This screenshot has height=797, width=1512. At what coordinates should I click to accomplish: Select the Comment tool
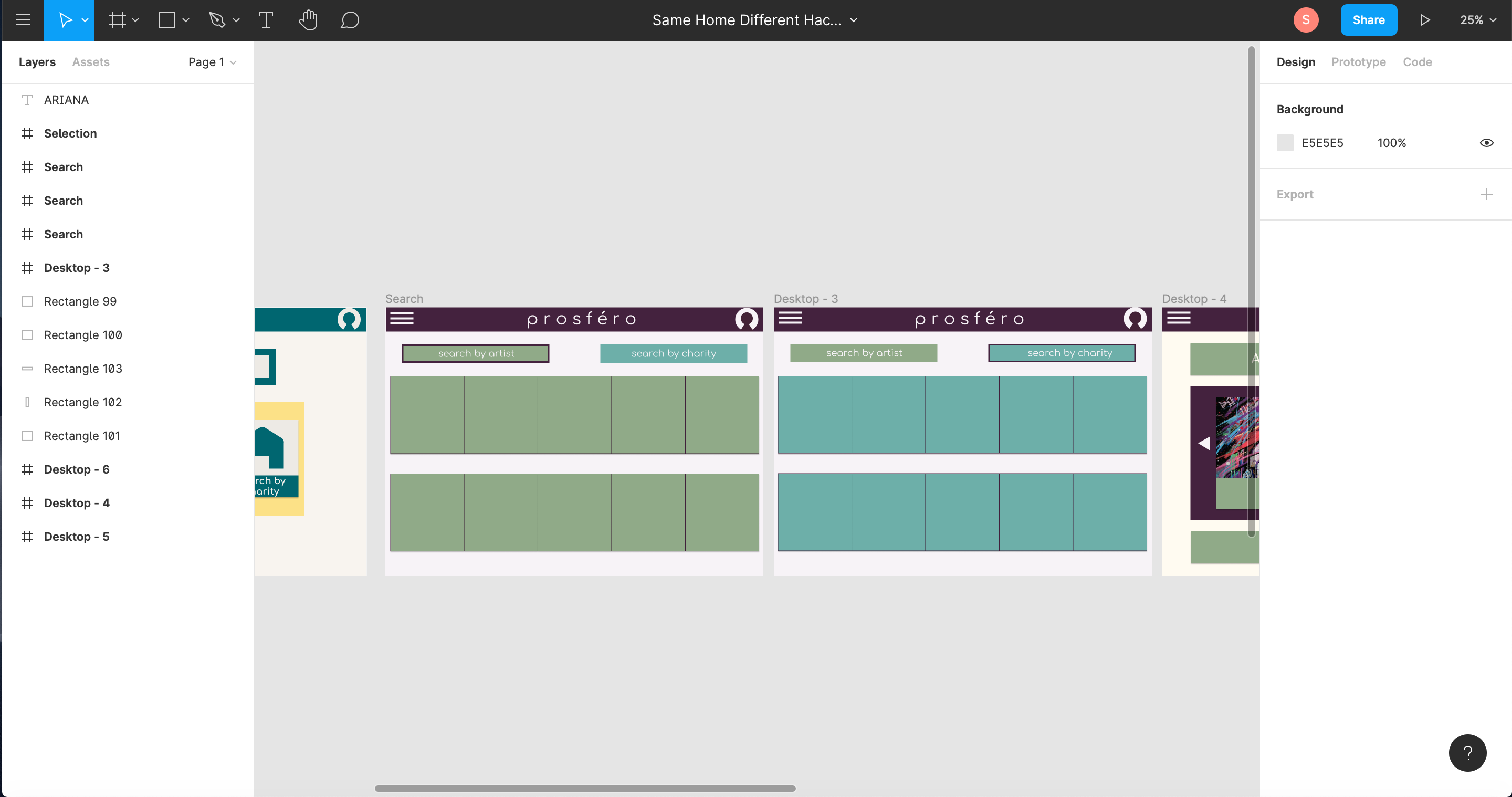click(349, 20)
